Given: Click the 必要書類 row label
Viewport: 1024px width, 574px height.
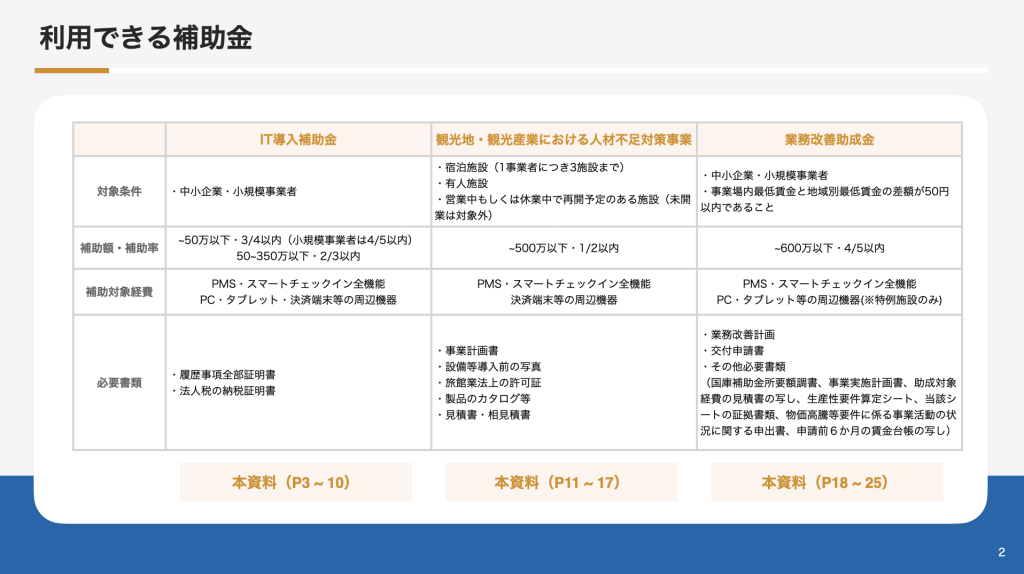Looking at the screenshot, I should [119, 383].
